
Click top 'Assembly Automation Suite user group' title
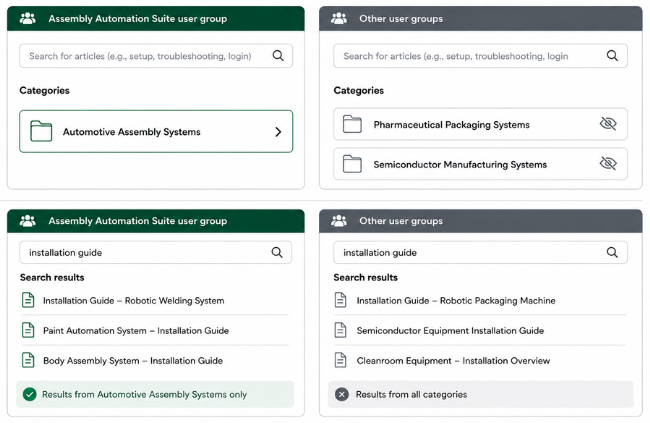(x=138, y=19)
